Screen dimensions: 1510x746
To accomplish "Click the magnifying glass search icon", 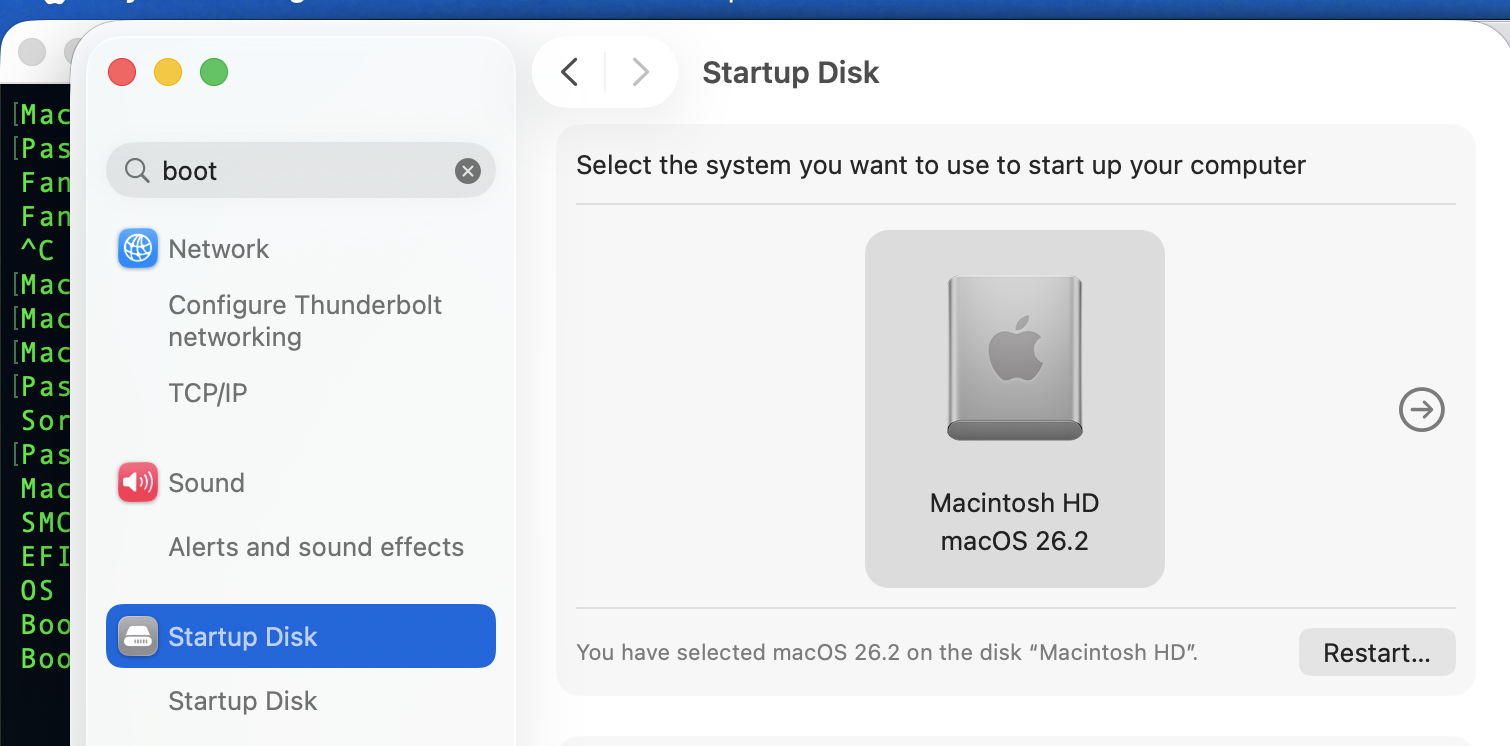I will coord(137,171).
